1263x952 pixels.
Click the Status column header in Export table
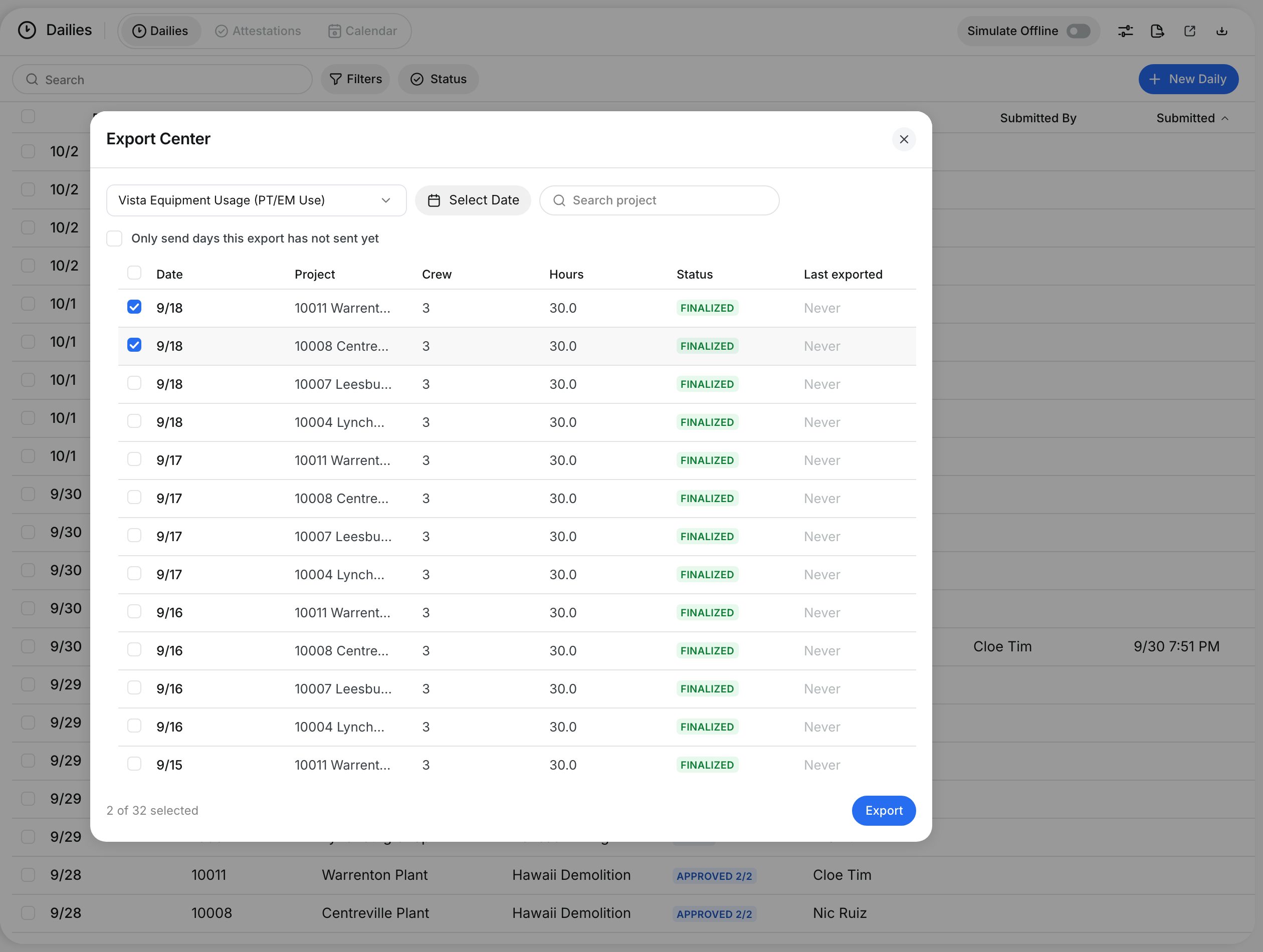point(694,275)
